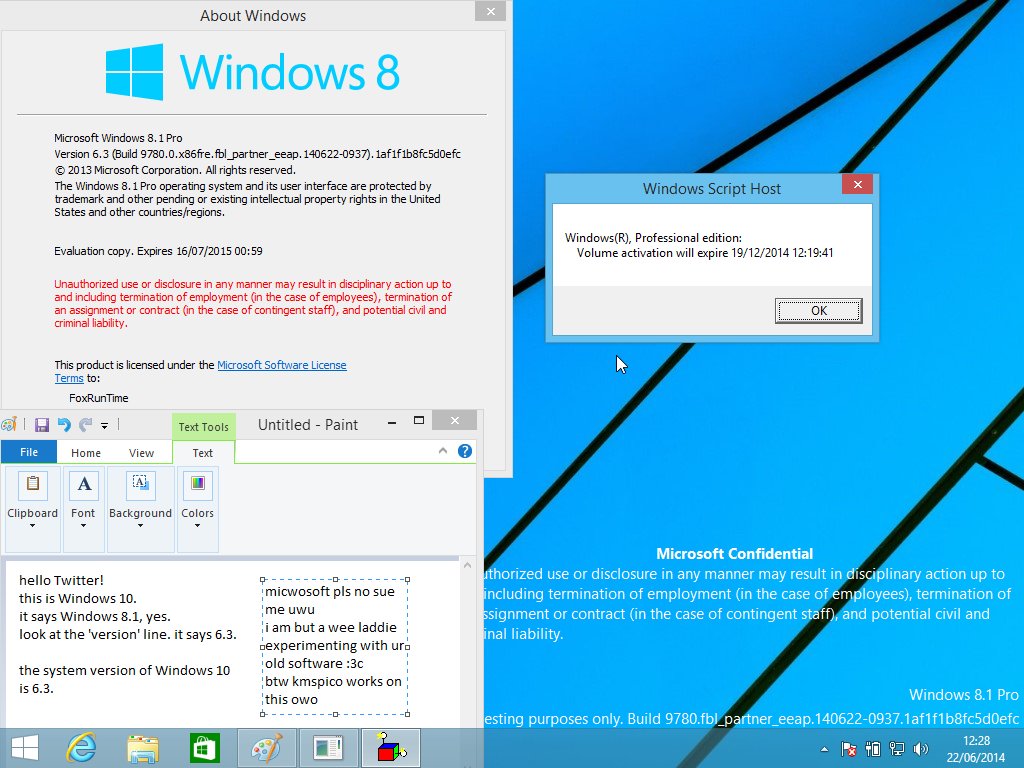Open Paint Help with the question mark

click(465, 451)
